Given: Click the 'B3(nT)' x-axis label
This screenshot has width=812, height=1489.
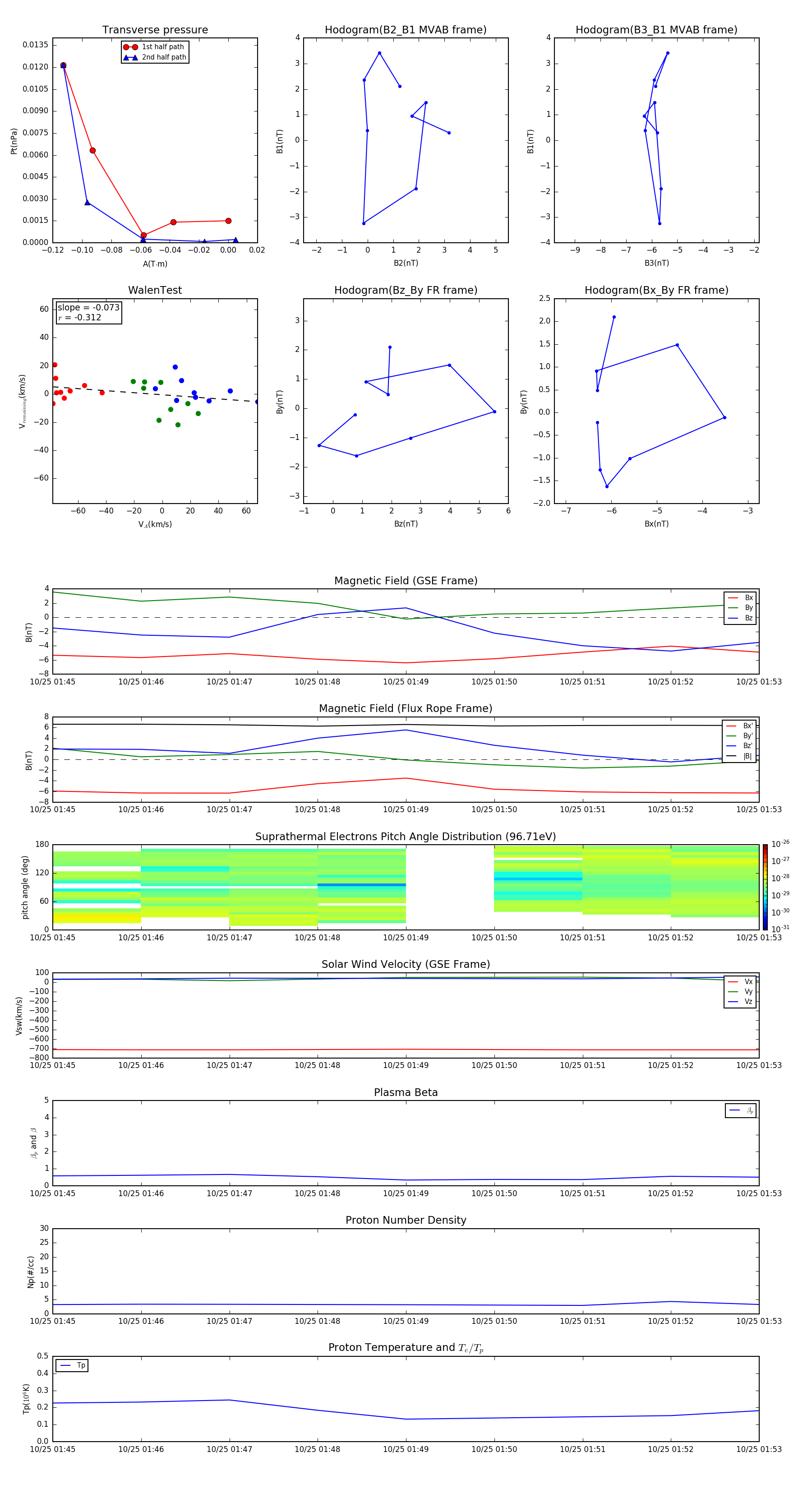Looking at the screenshot, I should point(656,263).
